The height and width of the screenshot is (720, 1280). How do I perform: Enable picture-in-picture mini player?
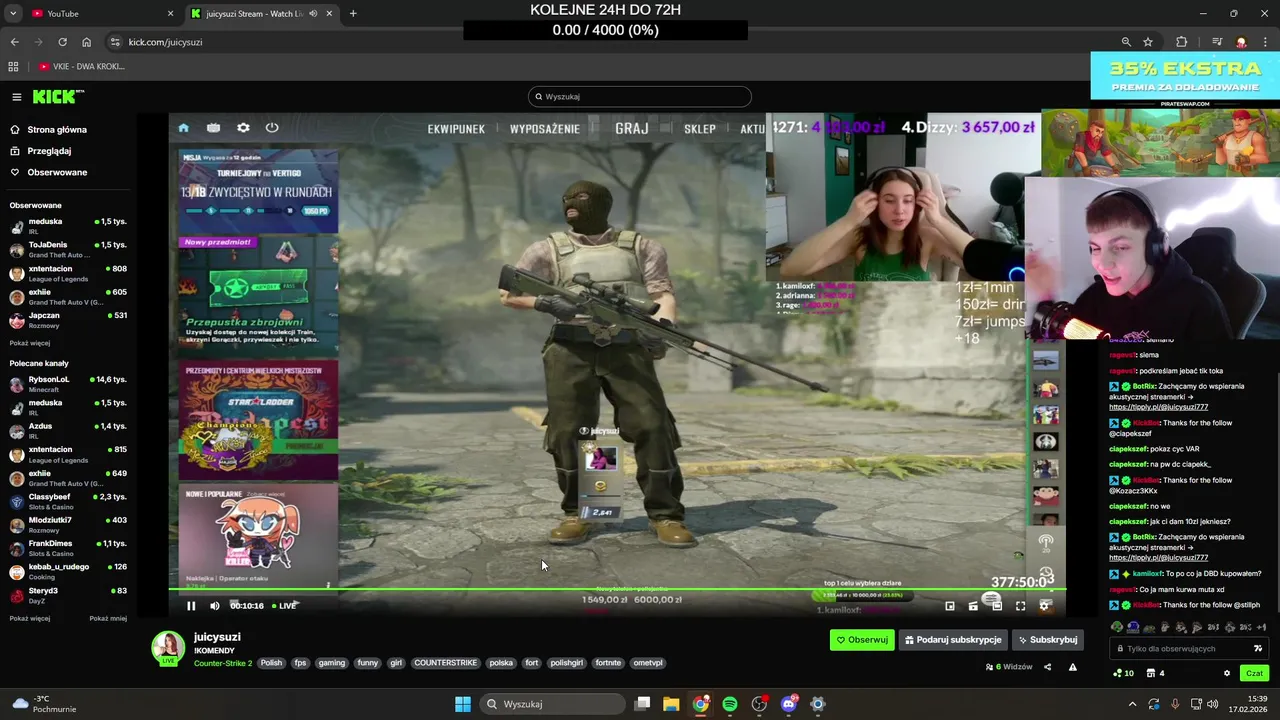pyautogui.click(x=950, y=606)
